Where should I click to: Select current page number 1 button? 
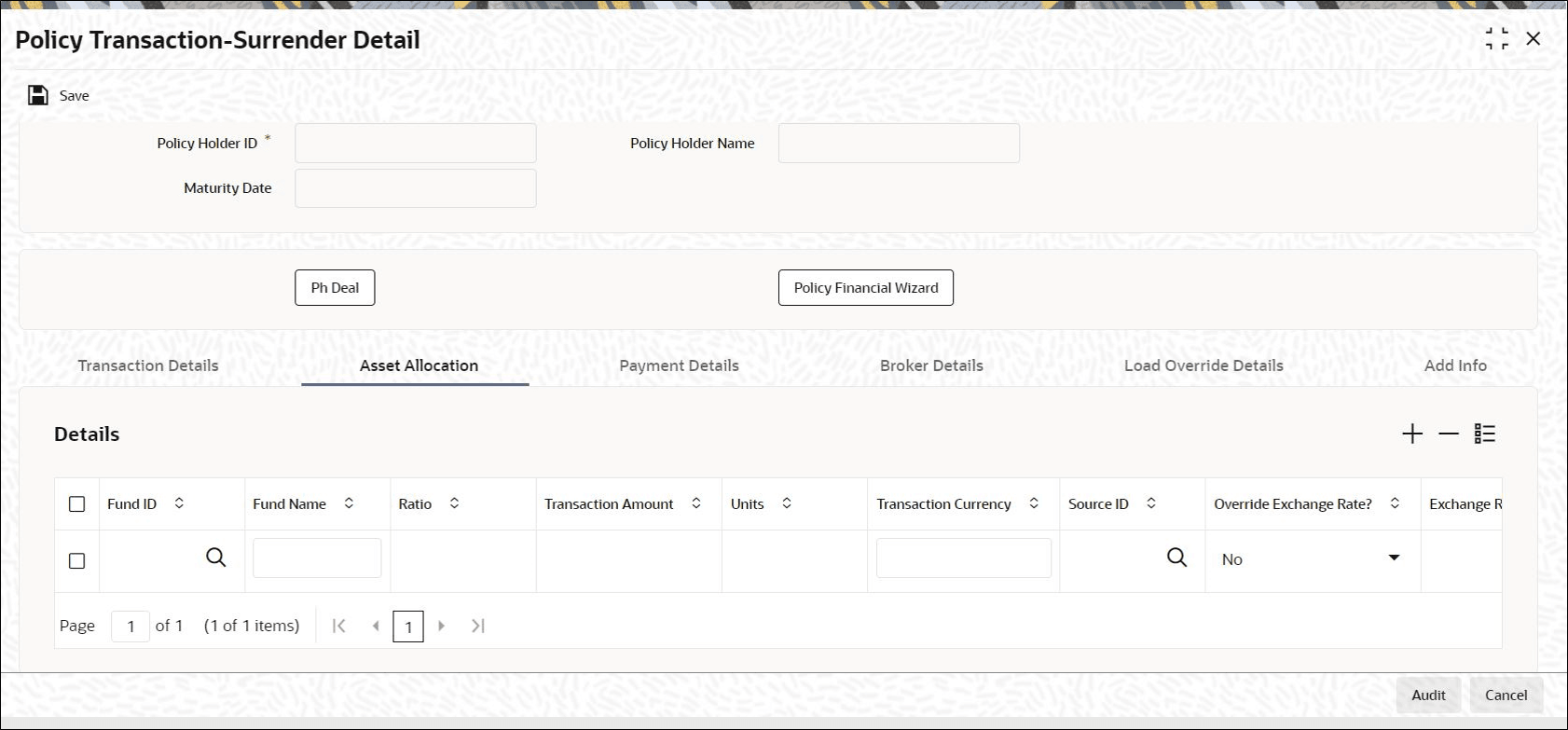pos(408,627)
